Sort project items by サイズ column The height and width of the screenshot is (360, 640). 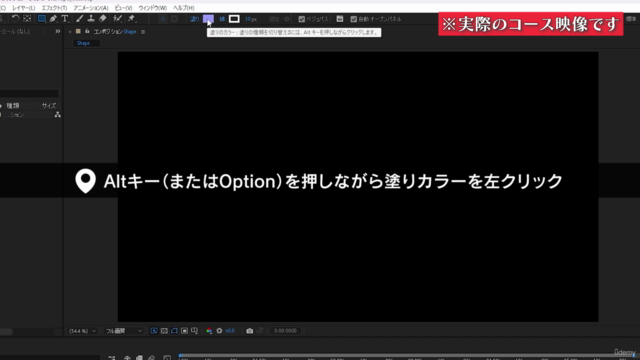pos(49,106)
